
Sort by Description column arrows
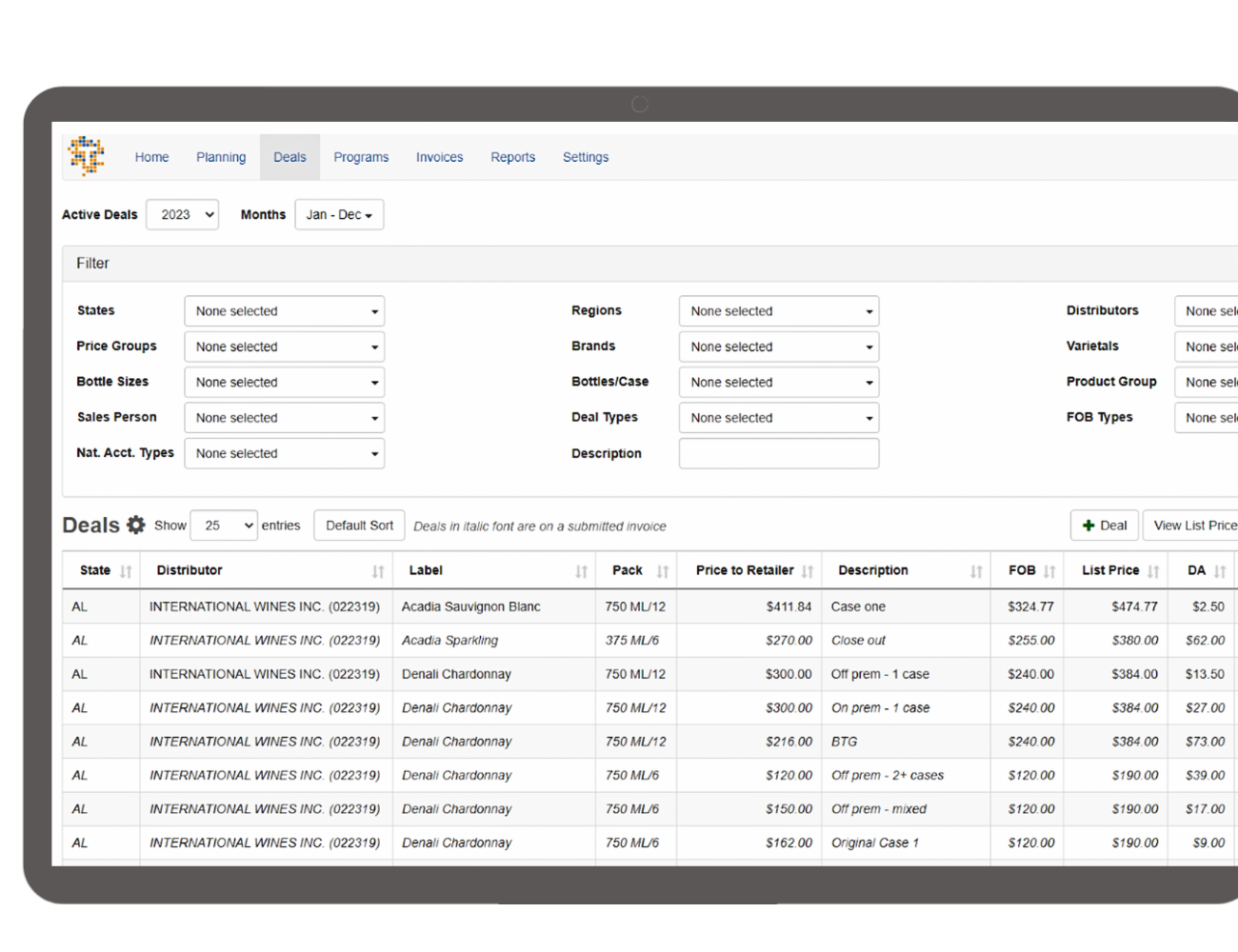[x=976, y=571]
